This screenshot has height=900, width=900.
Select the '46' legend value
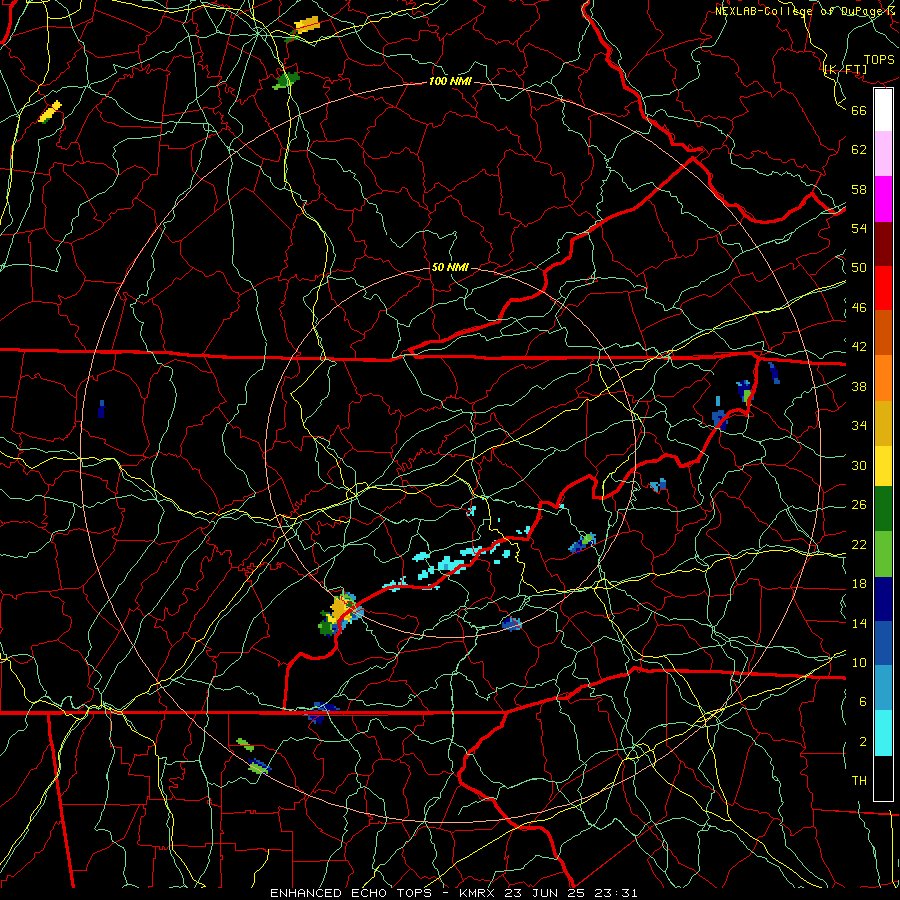[859, 308]
